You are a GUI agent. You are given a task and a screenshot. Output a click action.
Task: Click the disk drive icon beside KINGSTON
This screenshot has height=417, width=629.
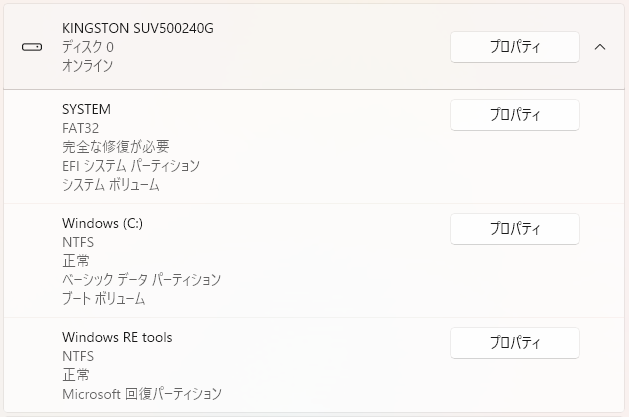click(32, 47)
